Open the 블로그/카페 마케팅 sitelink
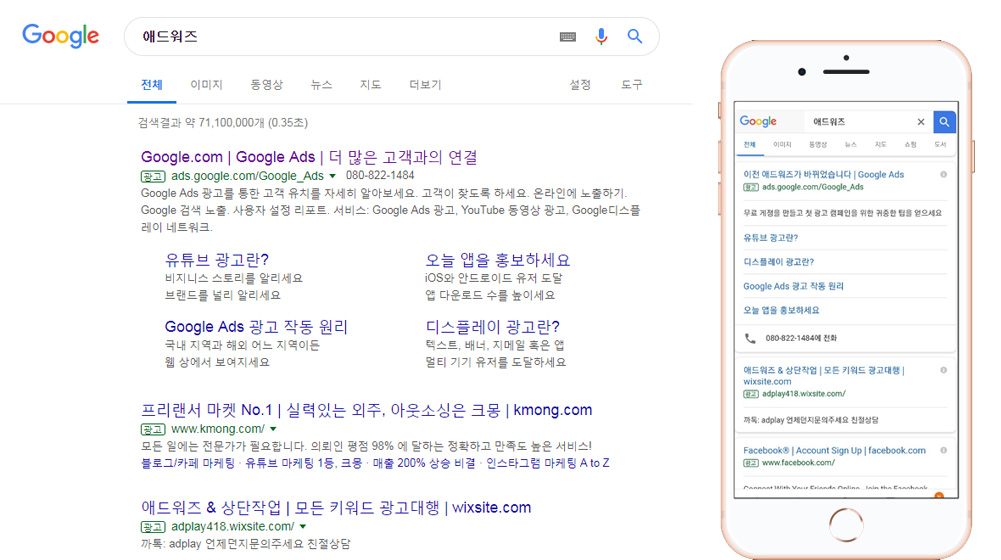The image size is (1001, 560). click(x=188, y=463)
